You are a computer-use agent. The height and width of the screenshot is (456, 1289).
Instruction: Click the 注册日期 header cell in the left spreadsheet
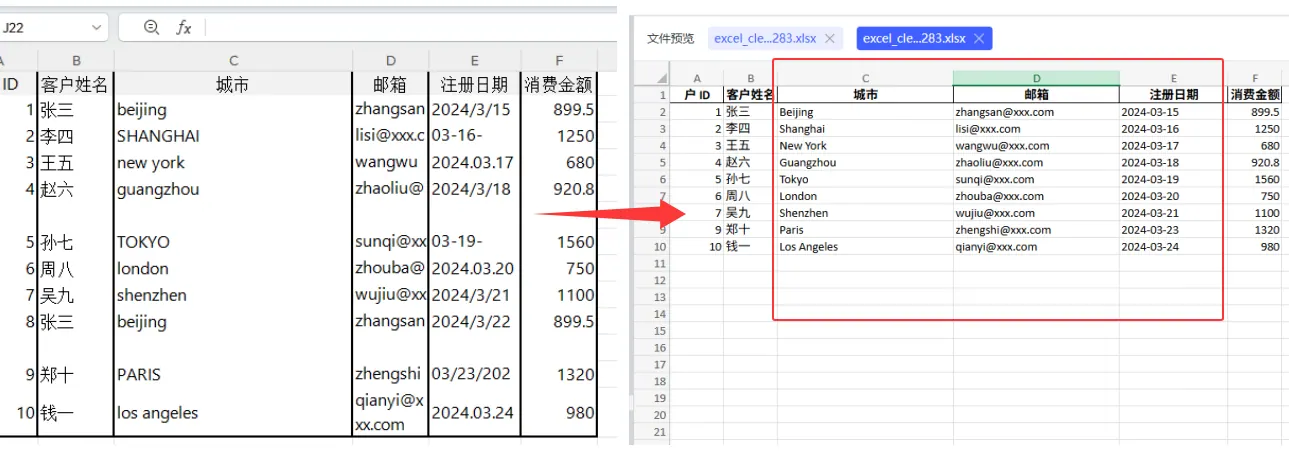[x=474, y=84]
